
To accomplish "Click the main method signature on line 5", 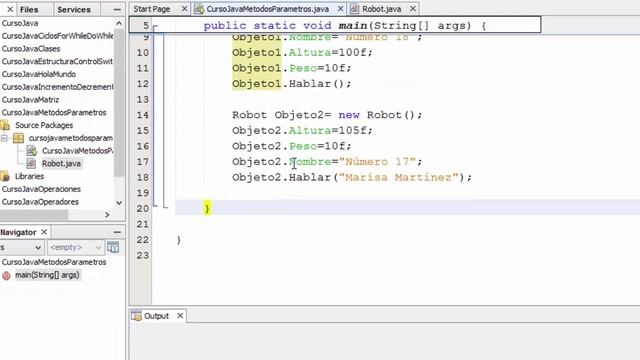I will click(345, 26).
